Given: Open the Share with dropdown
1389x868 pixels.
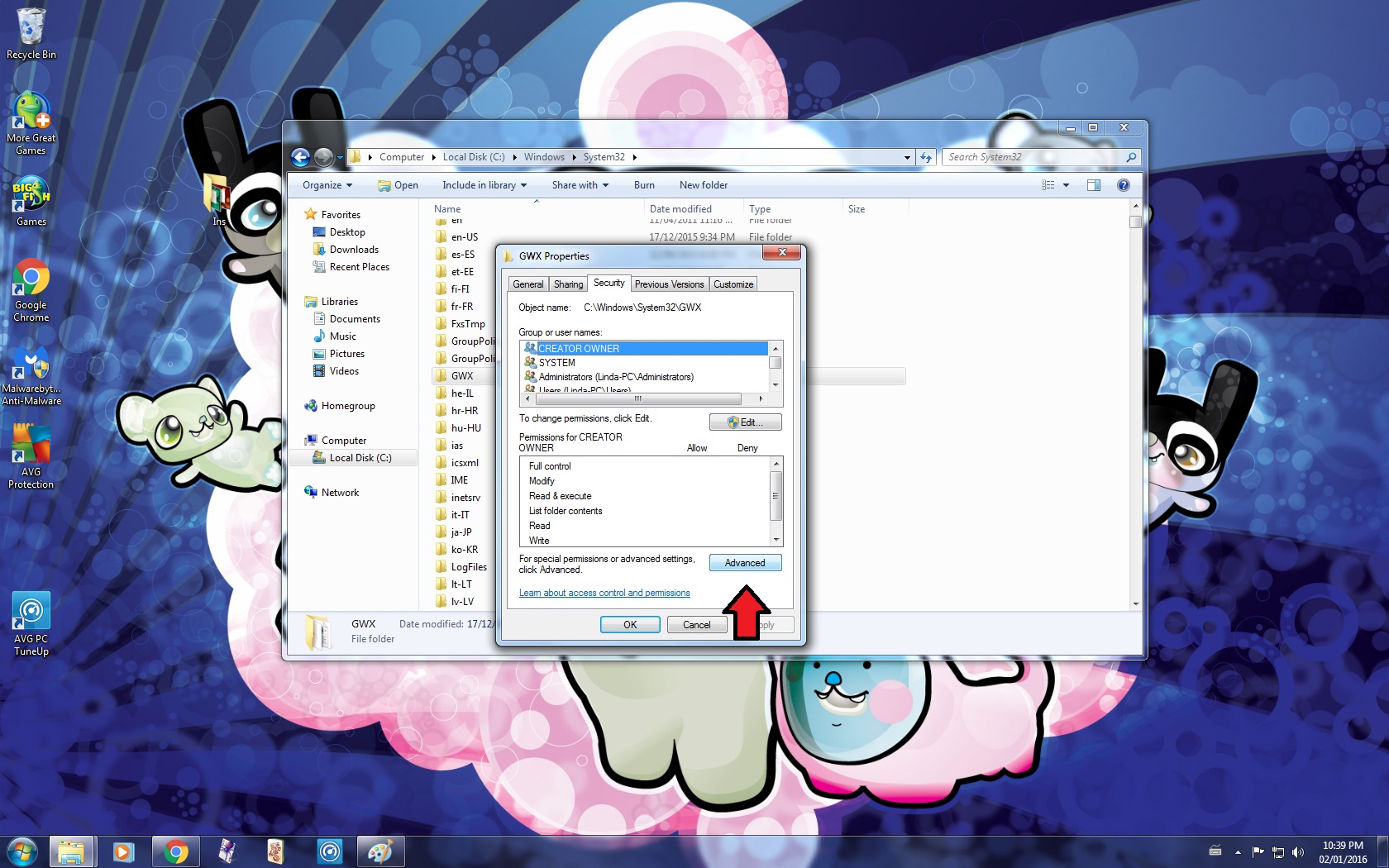Looking at the screenshot, I should coord(580,185).
